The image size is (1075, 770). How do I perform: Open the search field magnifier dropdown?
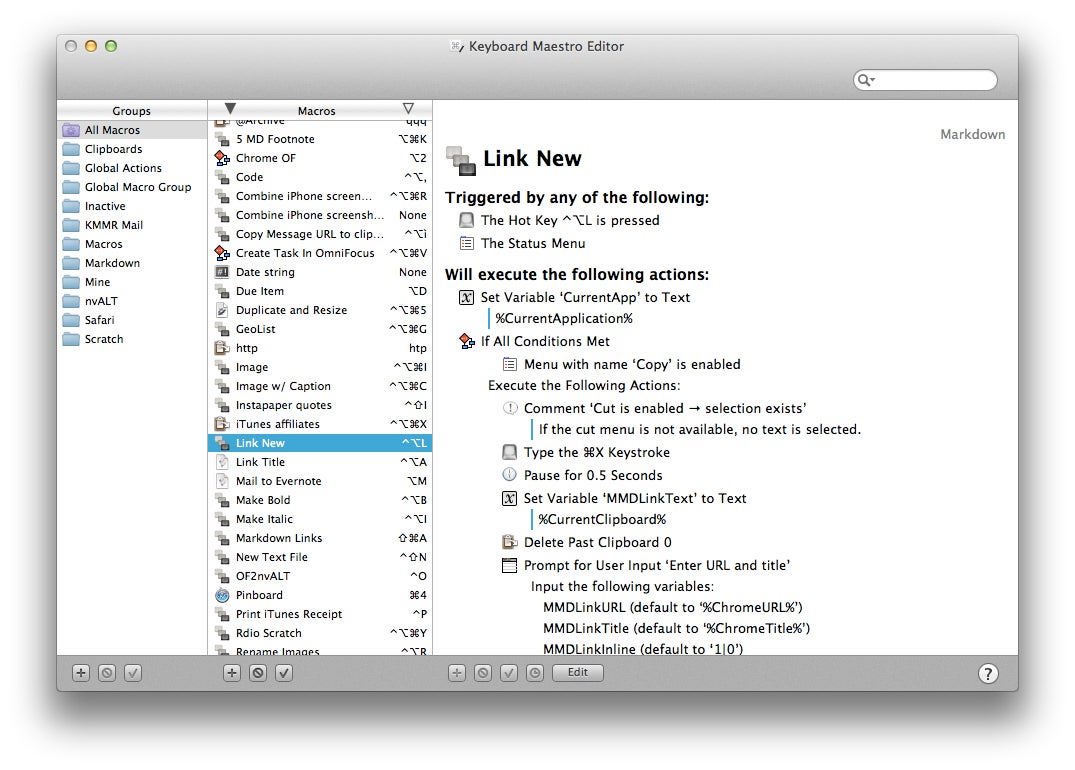coord(866,80)
